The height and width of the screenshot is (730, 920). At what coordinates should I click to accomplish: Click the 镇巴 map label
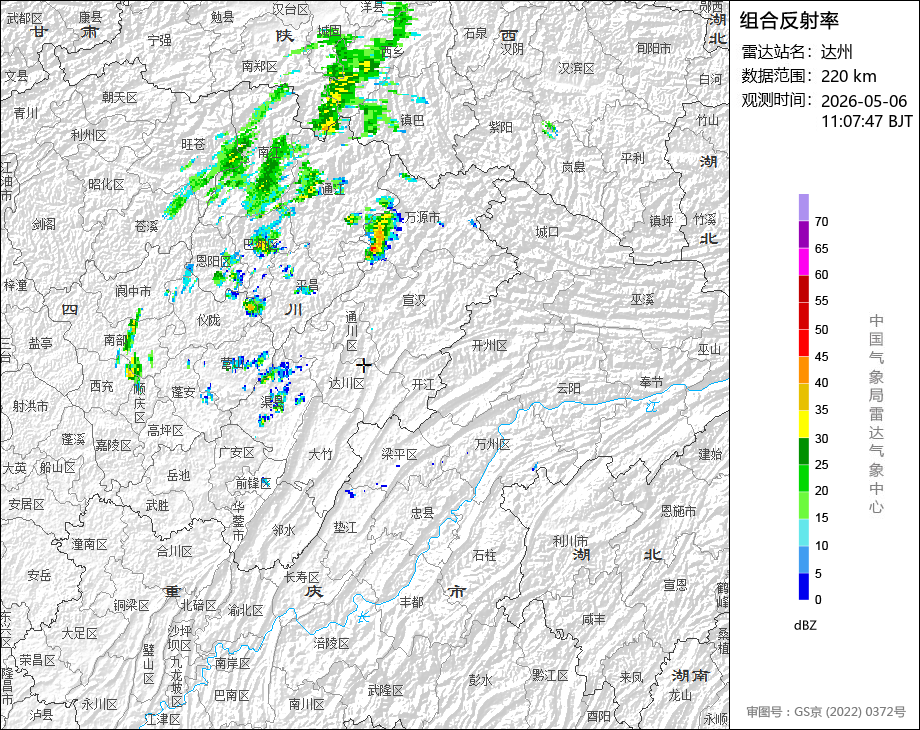tap(412, 120)
